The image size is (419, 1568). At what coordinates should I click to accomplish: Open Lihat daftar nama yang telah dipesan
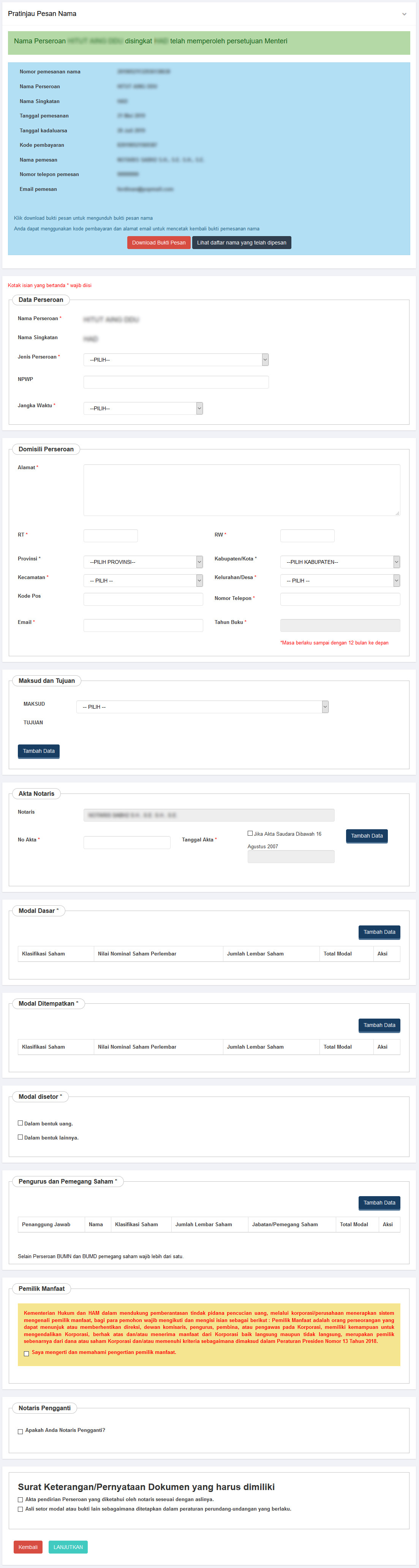tap(242, 243)
